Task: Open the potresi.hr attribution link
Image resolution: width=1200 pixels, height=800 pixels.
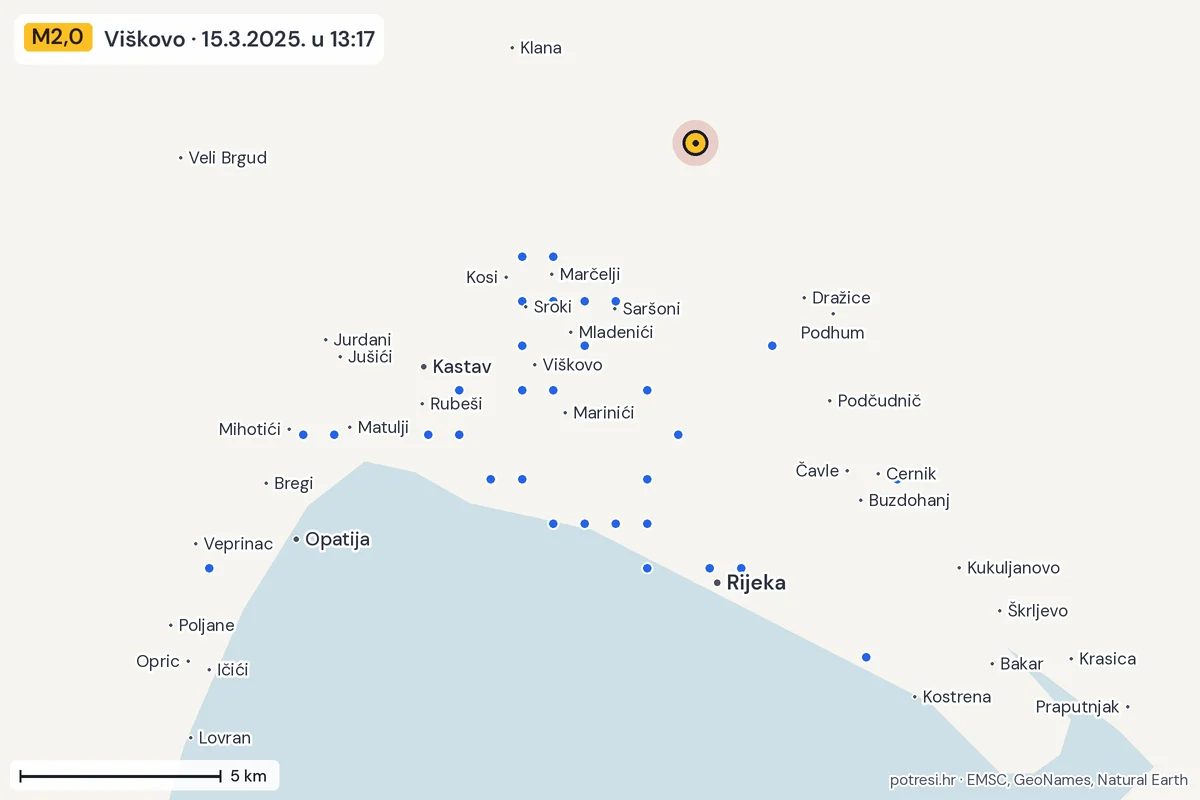Action: coord(922,780)
